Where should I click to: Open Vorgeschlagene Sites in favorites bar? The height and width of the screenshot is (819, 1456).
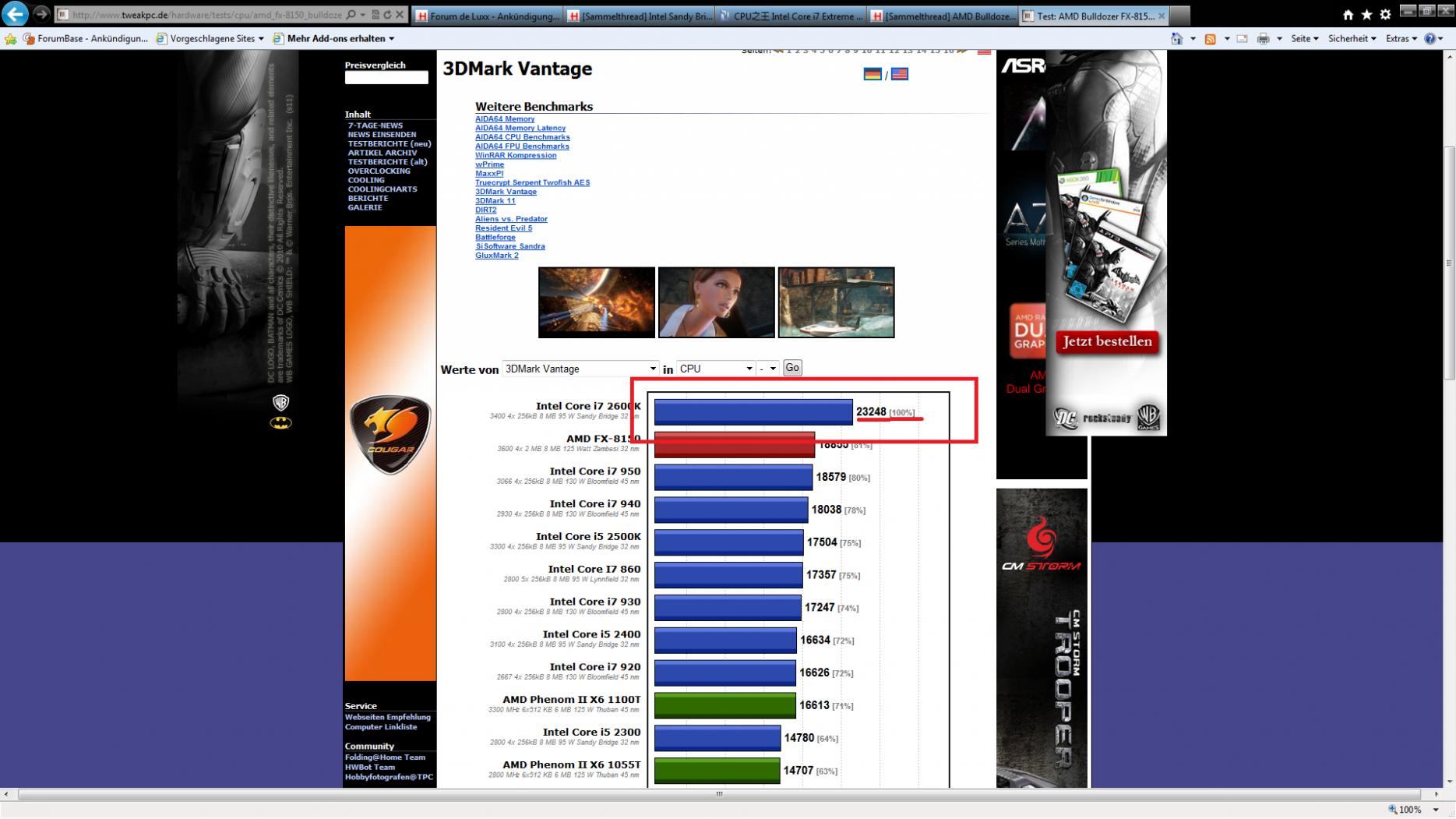[210, 38]
